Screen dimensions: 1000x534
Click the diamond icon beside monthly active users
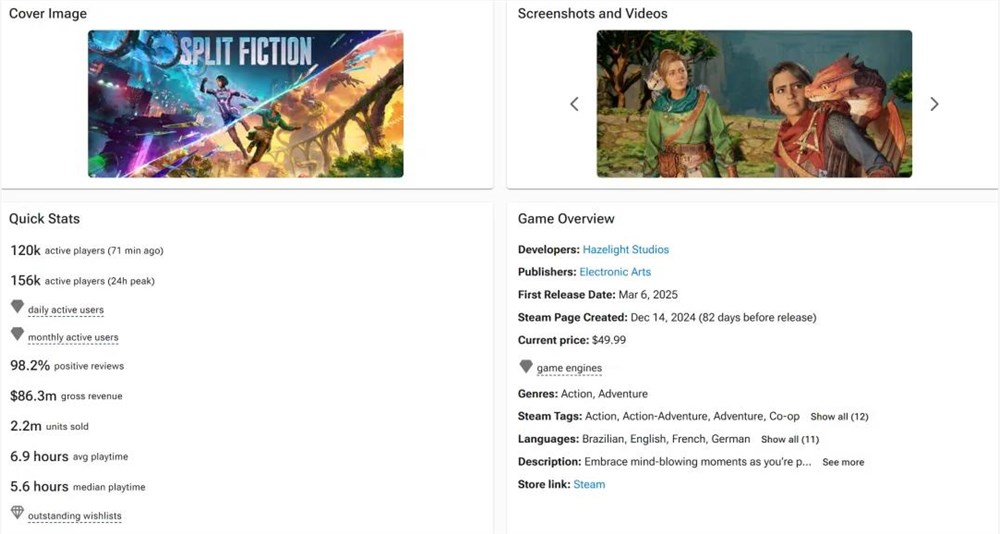pyautogui.click(x=17, y=335)
